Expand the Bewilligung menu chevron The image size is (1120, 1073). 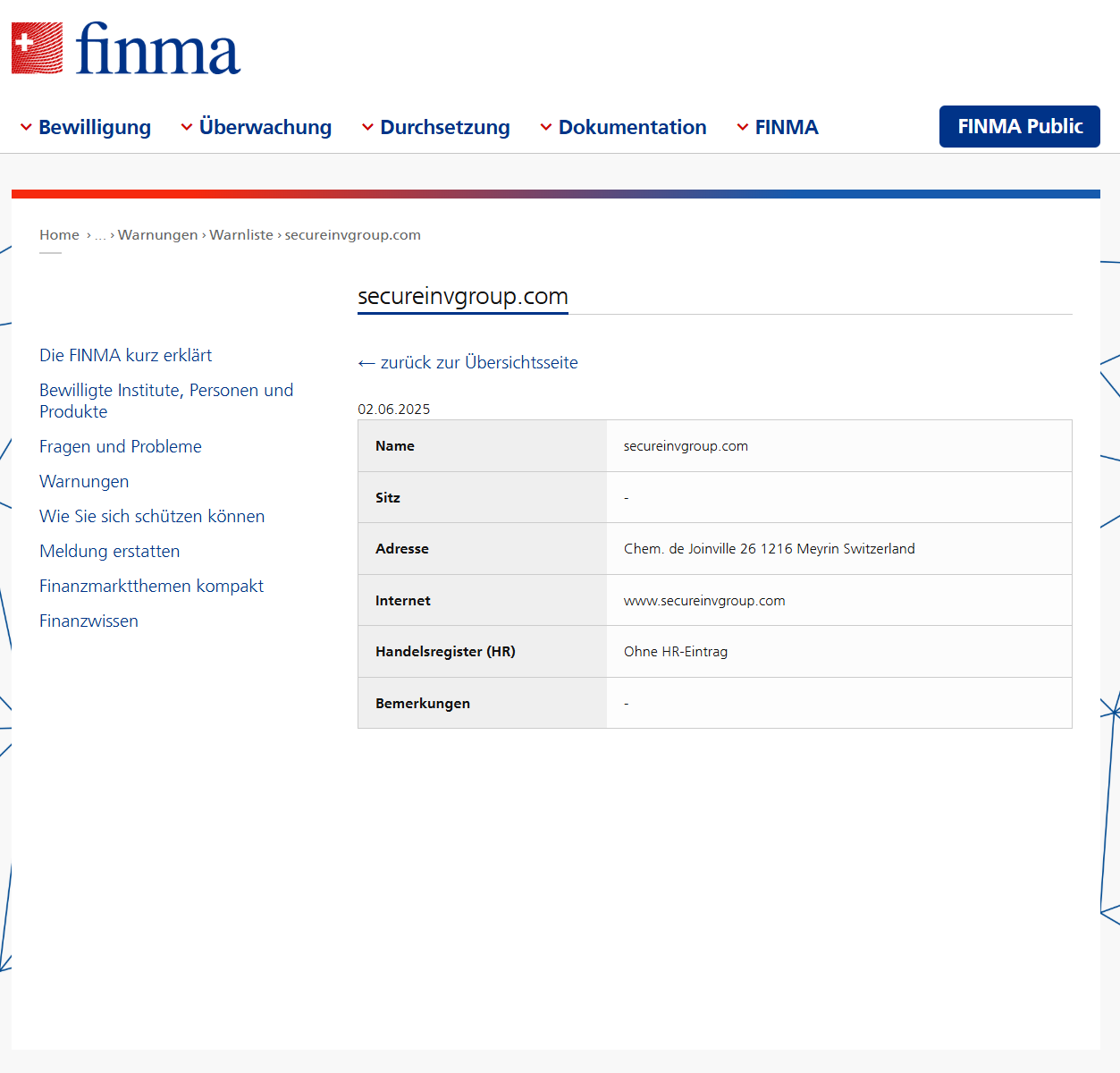tap(26, 128)
